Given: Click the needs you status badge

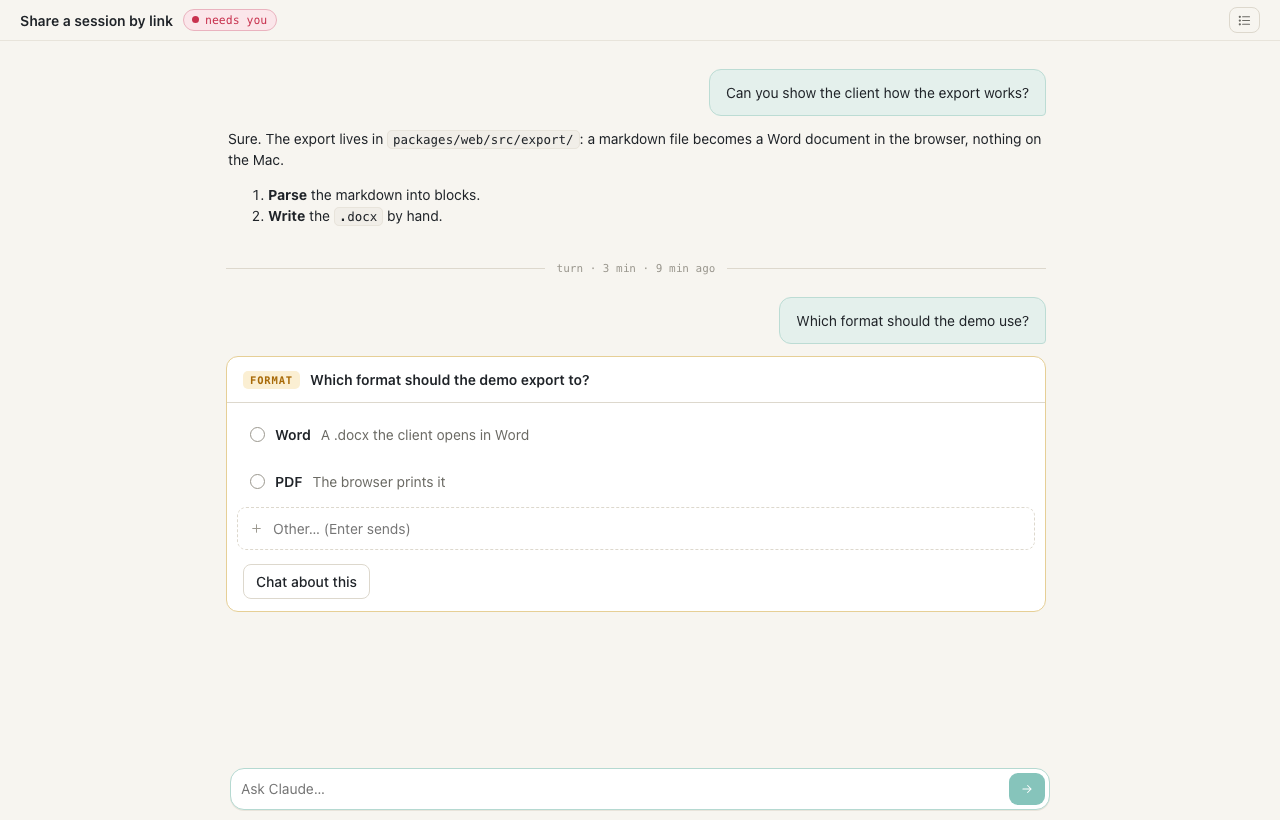Looking at the screenshot, I should click(x=230, y=20).
